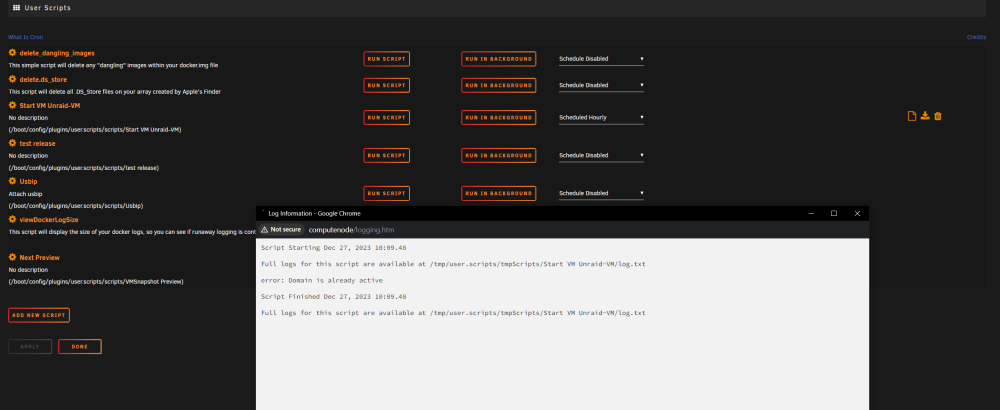Screen dimensions: 1000x410
Task: Click the Apply button
Action: (x=30, y=347)
